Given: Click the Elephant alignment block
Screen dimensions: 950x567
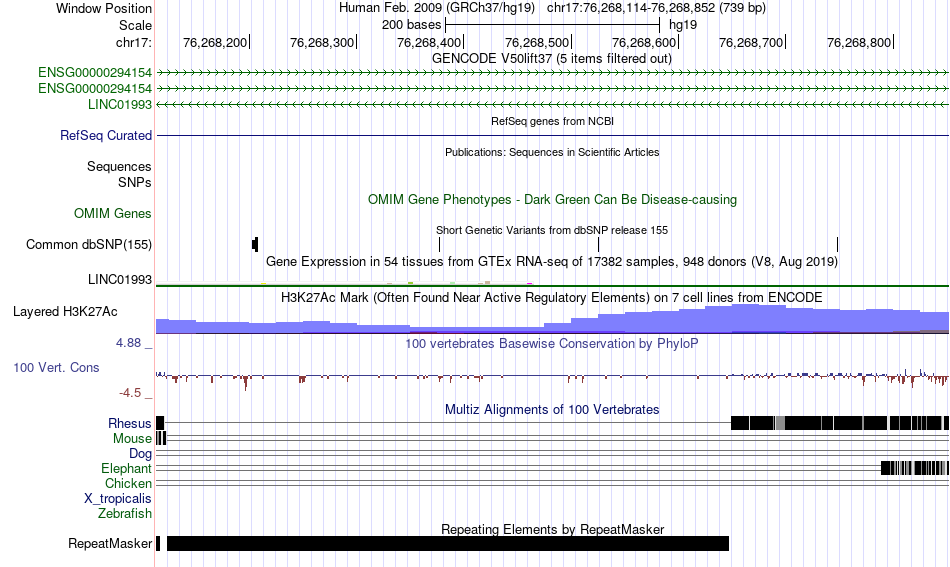Looking at the screenshot, I should (x=915, y=468).
